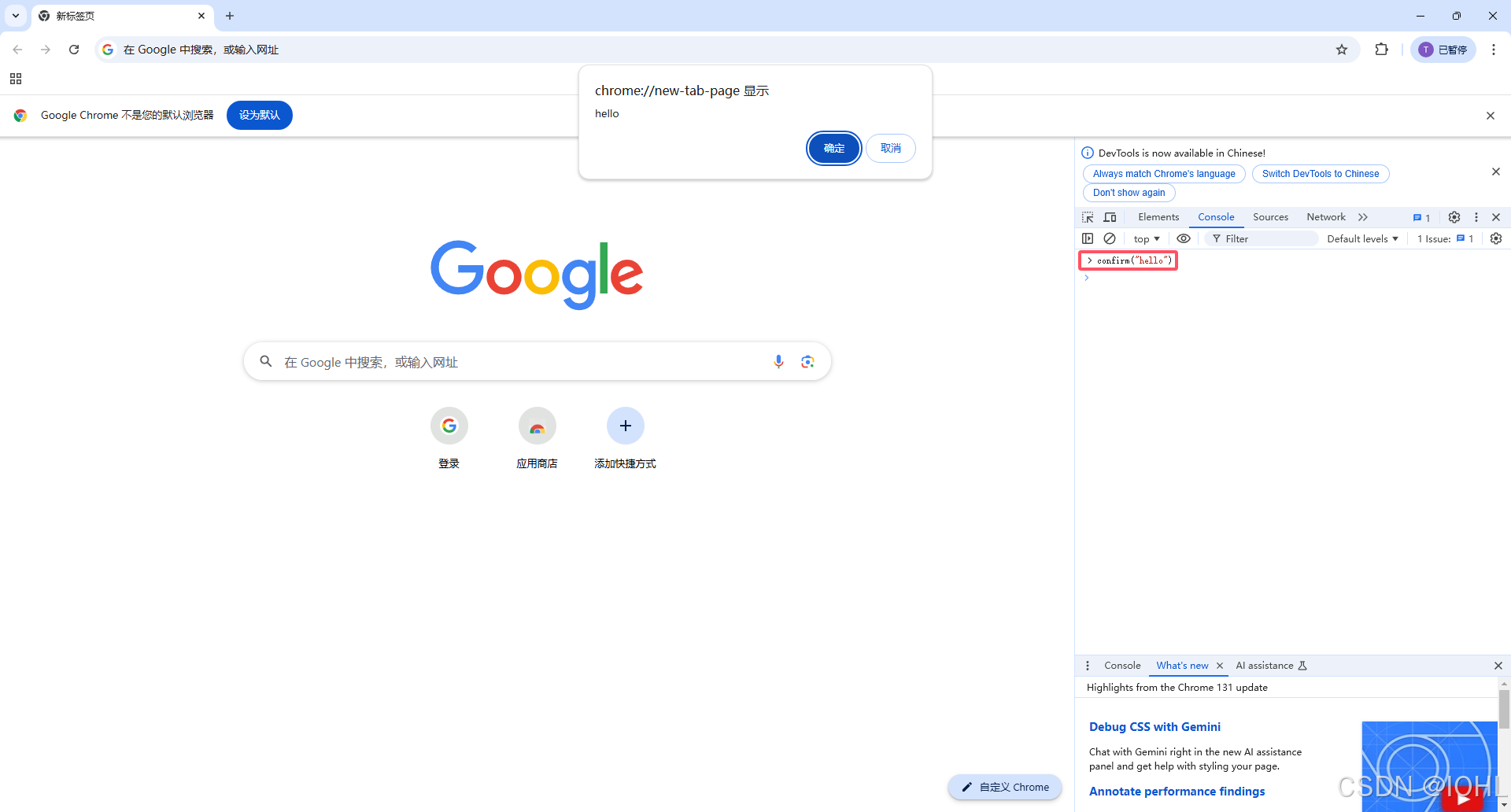Open the 登录 shortcut tile

(449, 438)
